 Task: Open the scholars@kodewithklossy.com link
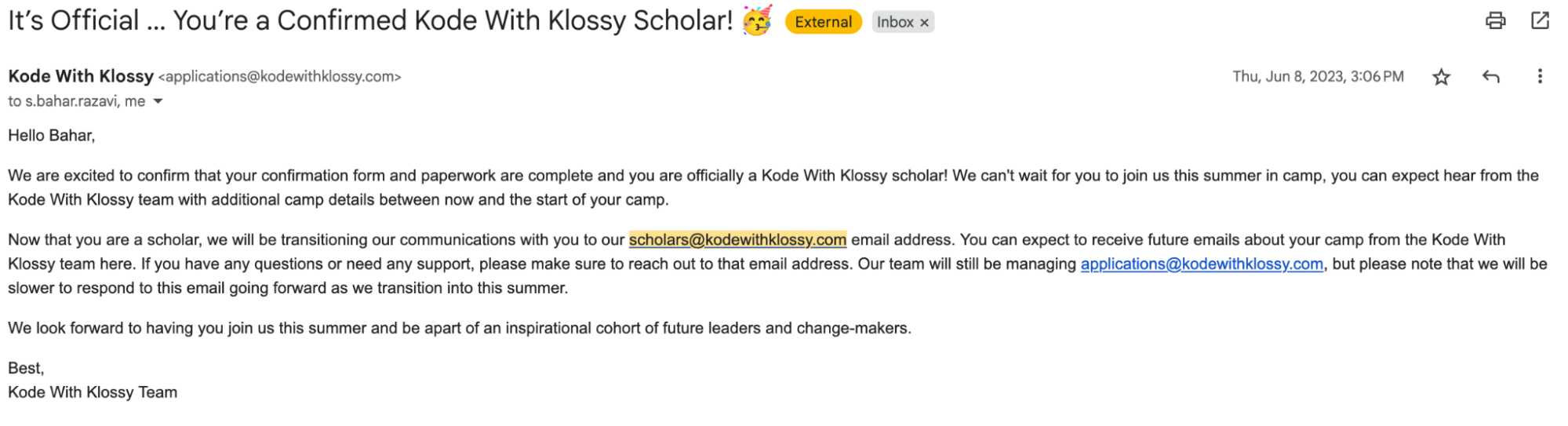pyautogui.click(x=737, y=240)
